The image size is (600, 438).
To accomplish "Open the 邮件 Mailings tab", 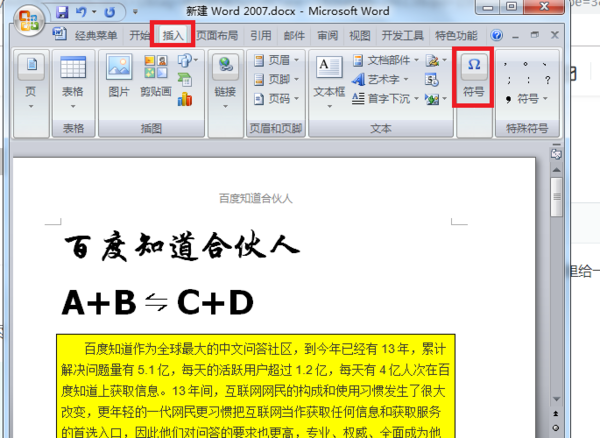I will [x=294, y=36].
